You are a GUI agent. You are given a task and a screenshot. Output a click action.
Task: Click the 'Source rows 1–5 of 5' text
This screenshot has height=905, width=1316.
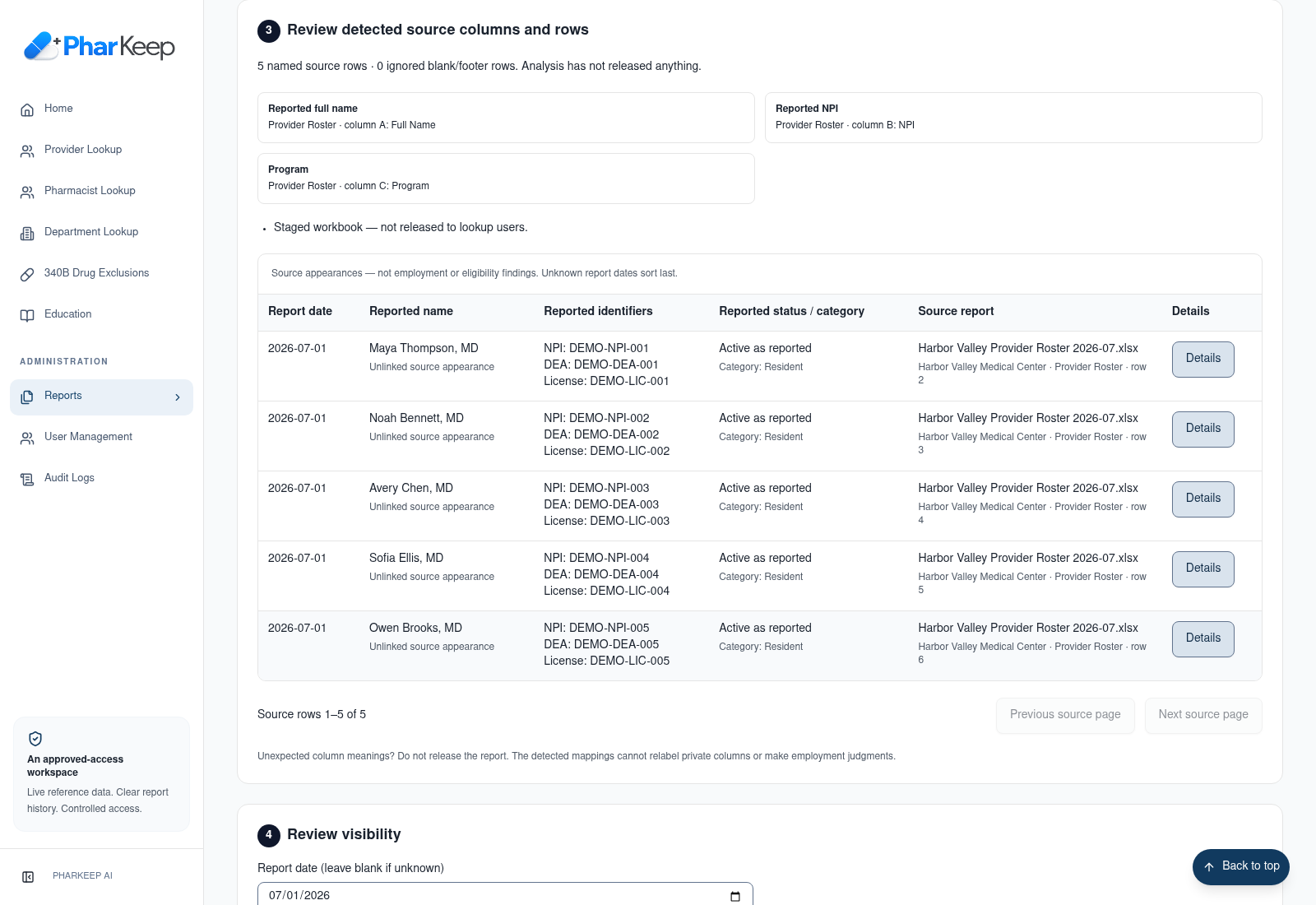click(x=312, y=714)
